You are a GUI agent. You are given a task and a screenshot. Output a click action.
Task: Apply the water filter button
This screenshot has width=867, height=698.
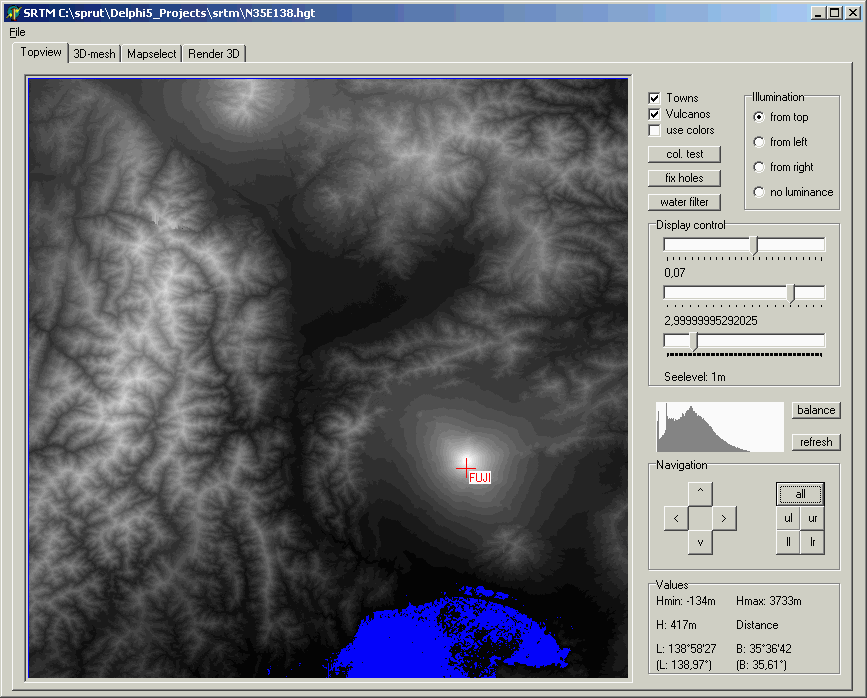[x=684, y=202]
